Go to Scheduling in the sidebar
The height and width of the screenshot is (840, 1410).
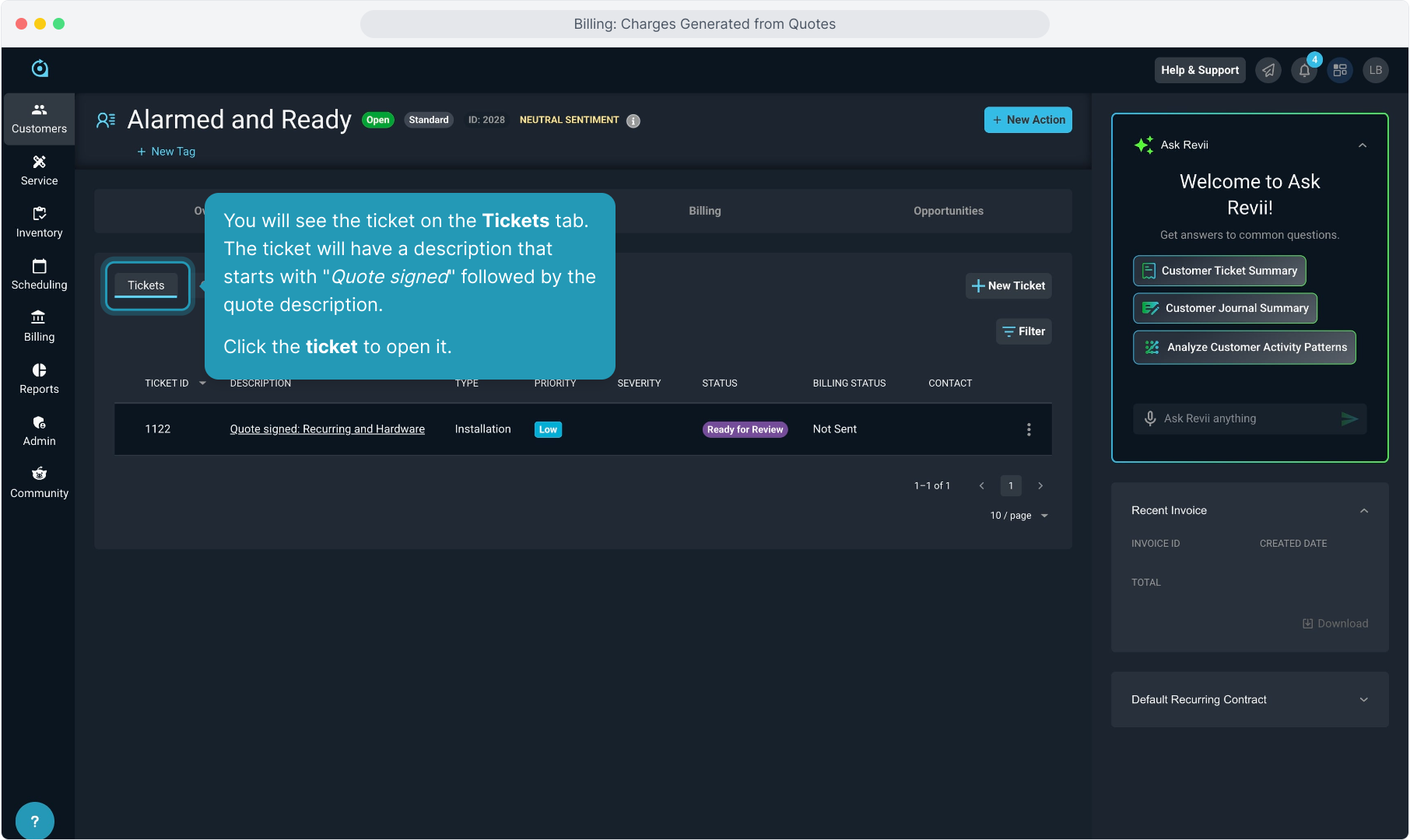pyautogui.click(x=39, y=275)
